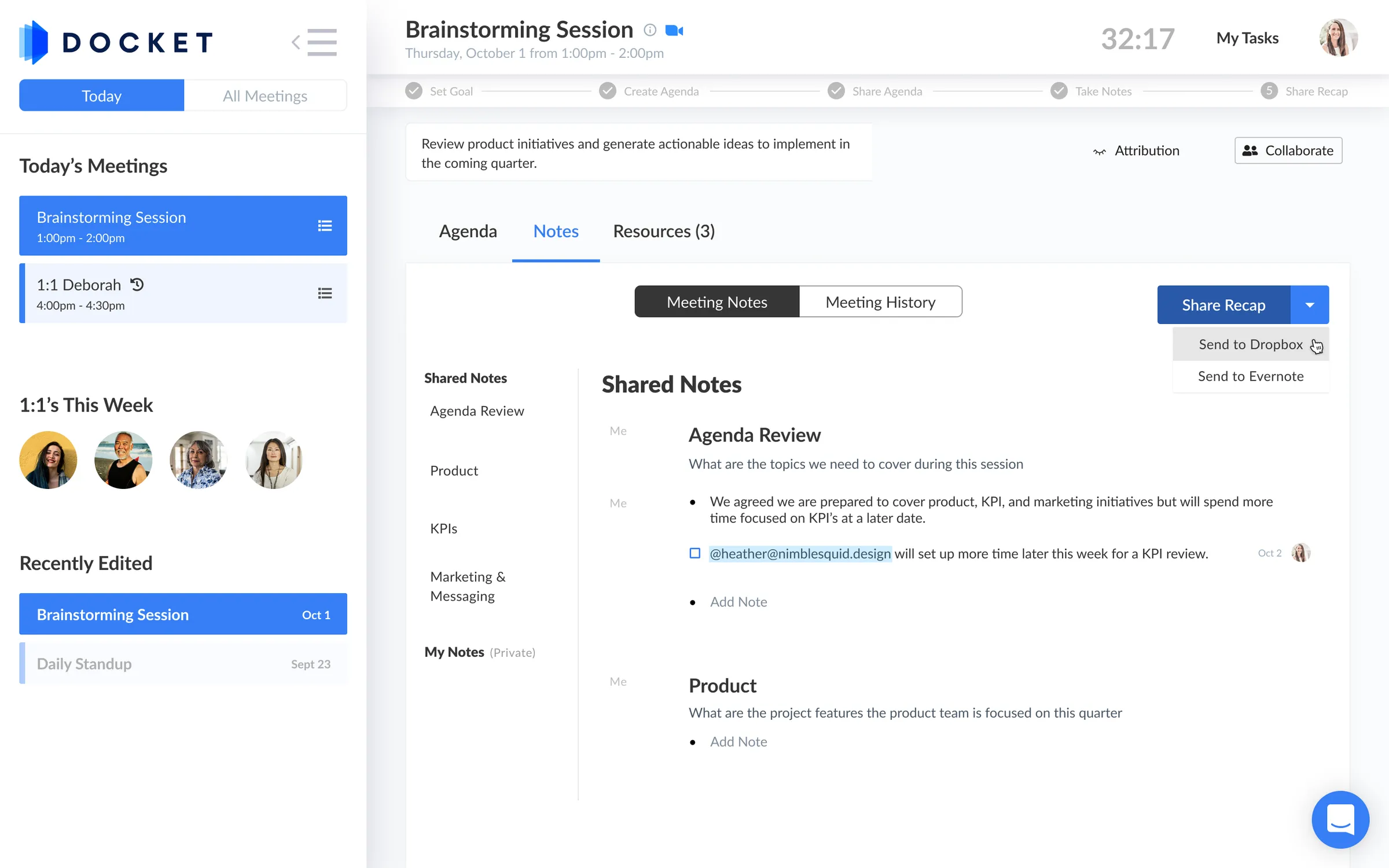Click the Docket logo
The height and width of the screenshot is (868, 1389).
coord(115,41)
